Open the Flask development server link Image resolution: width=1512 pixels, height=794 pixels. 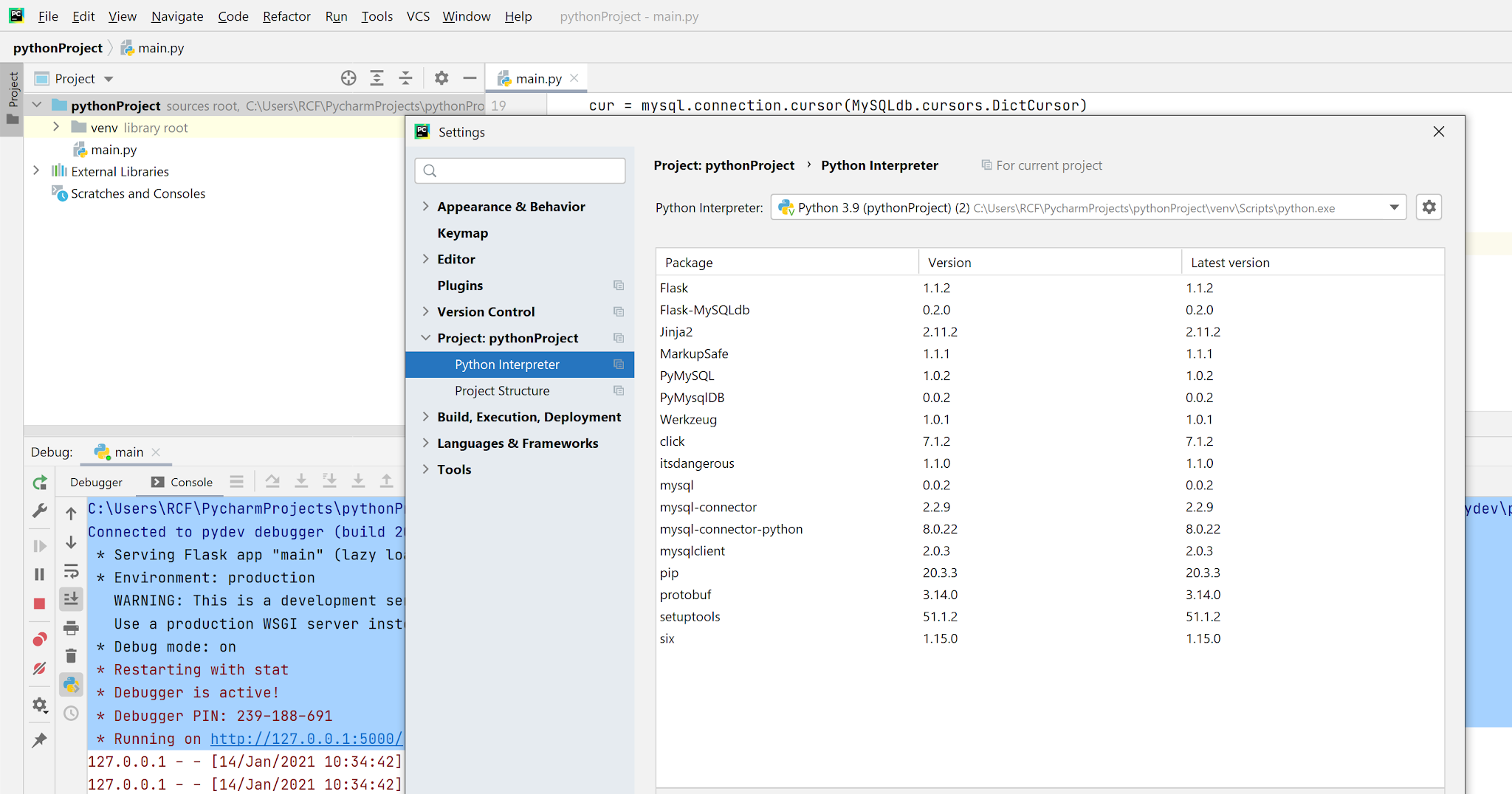pyautogui.click(x=306, y=738)
